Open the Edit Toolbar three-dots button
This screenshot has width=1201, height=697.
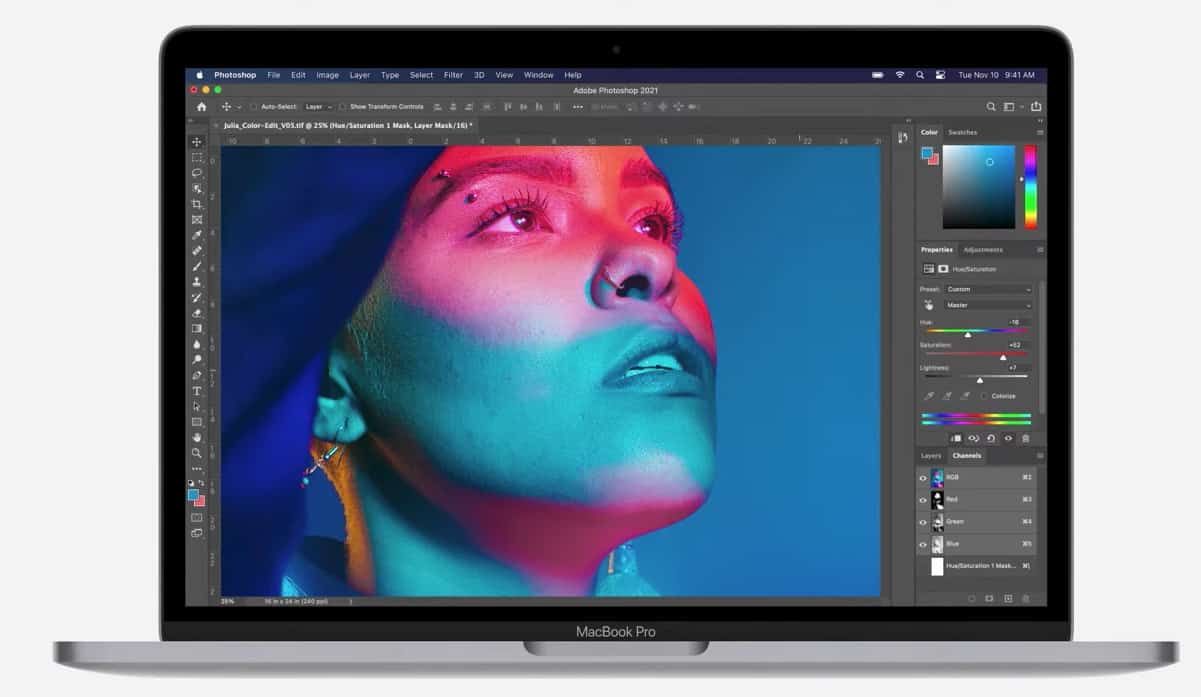(x=197, y=468)
